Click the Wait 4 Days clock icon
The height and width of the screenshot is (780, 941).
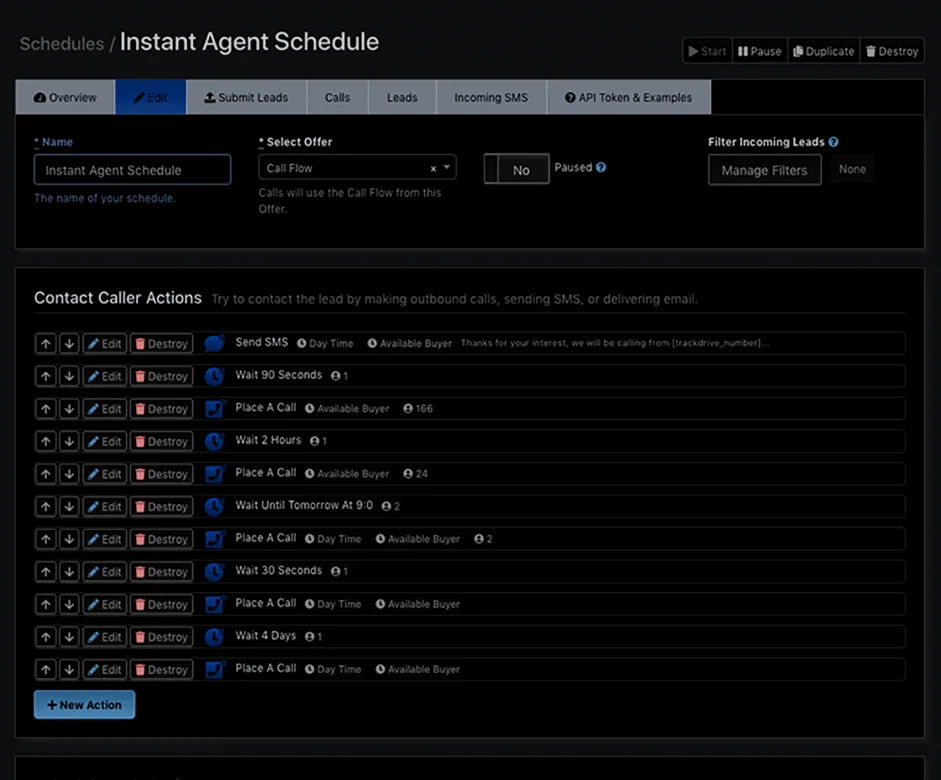214,637
